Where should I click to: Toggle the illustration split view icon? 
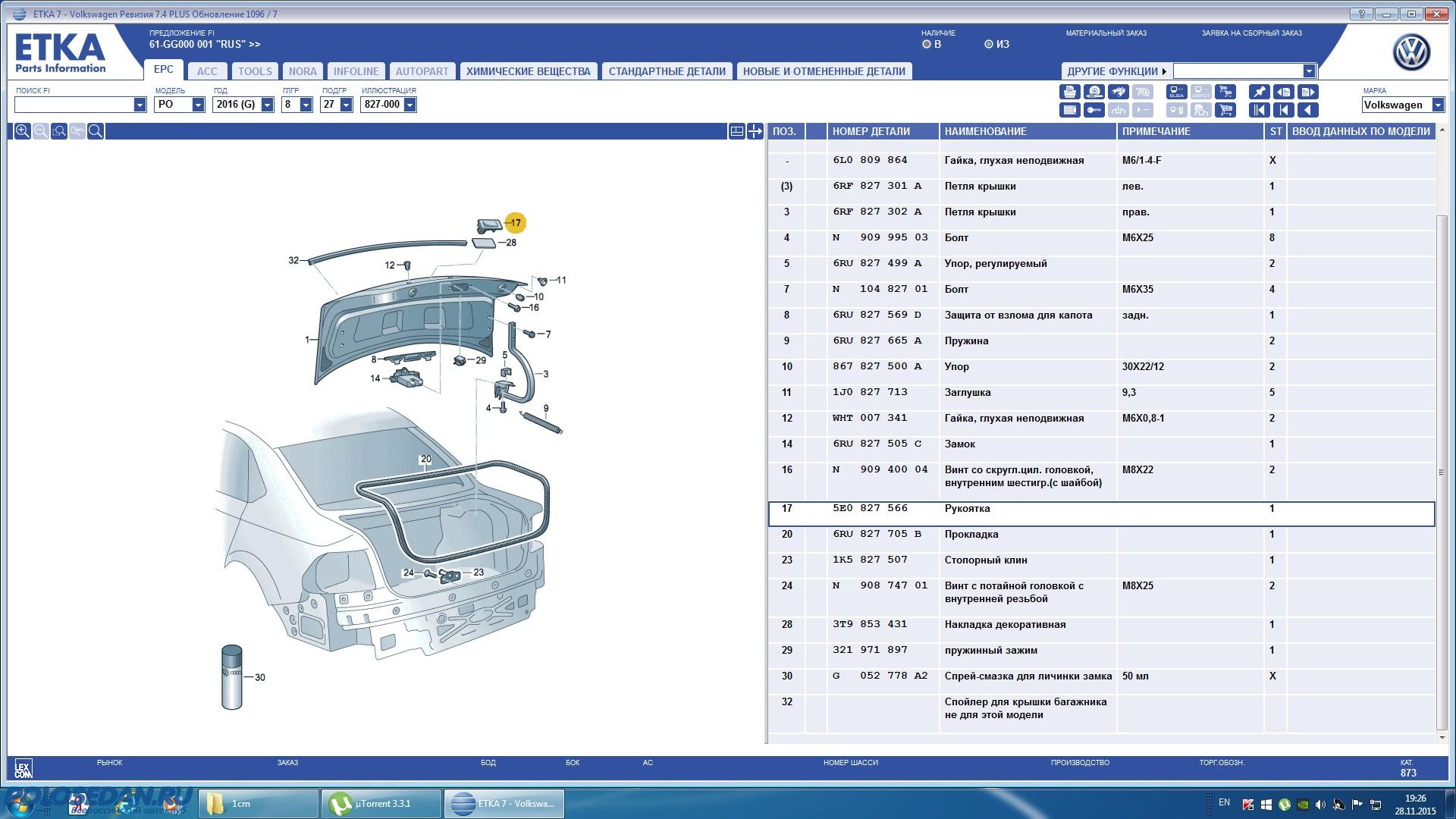(736, 131)
